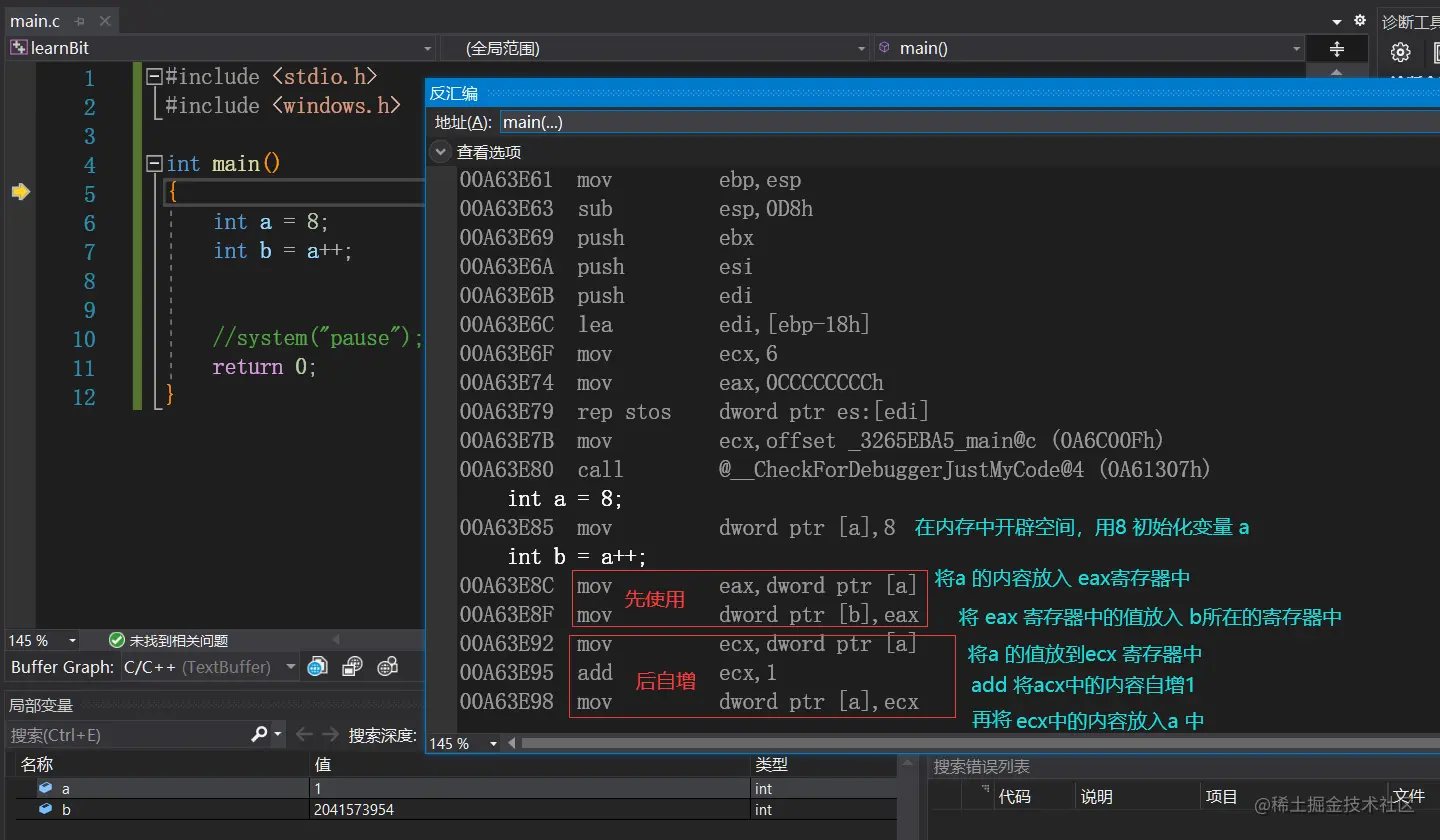
Task: Click the 说明 column in error list
Action: (1097, 797)
